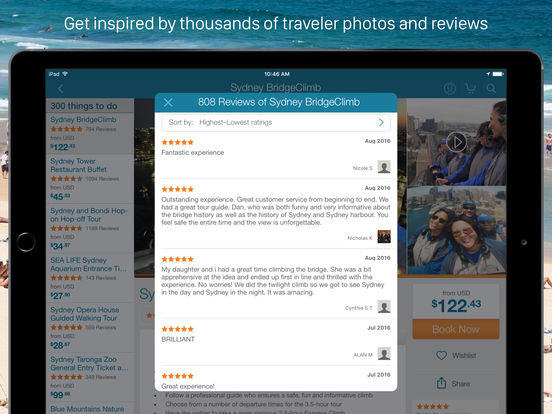Tap the search magnifier icon
The image size is (552, 414).
pos(491,88)
